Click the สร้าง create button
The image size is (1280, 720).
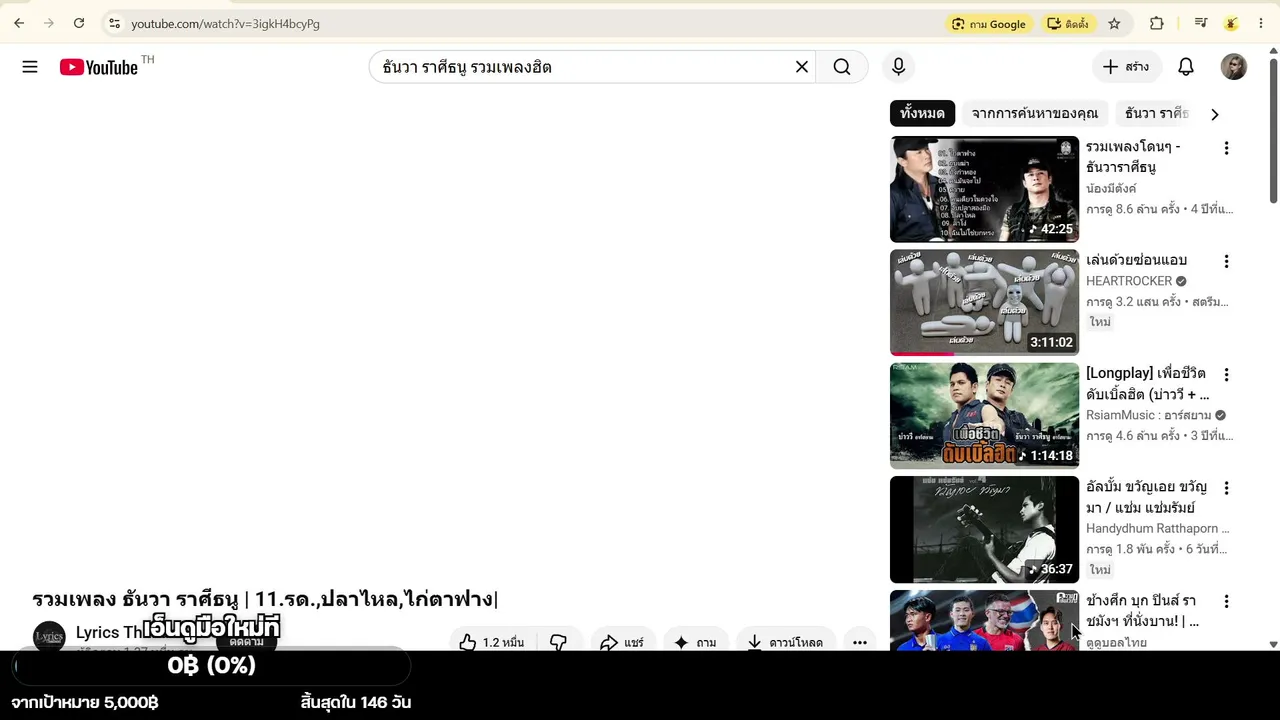pos(1126,67)
